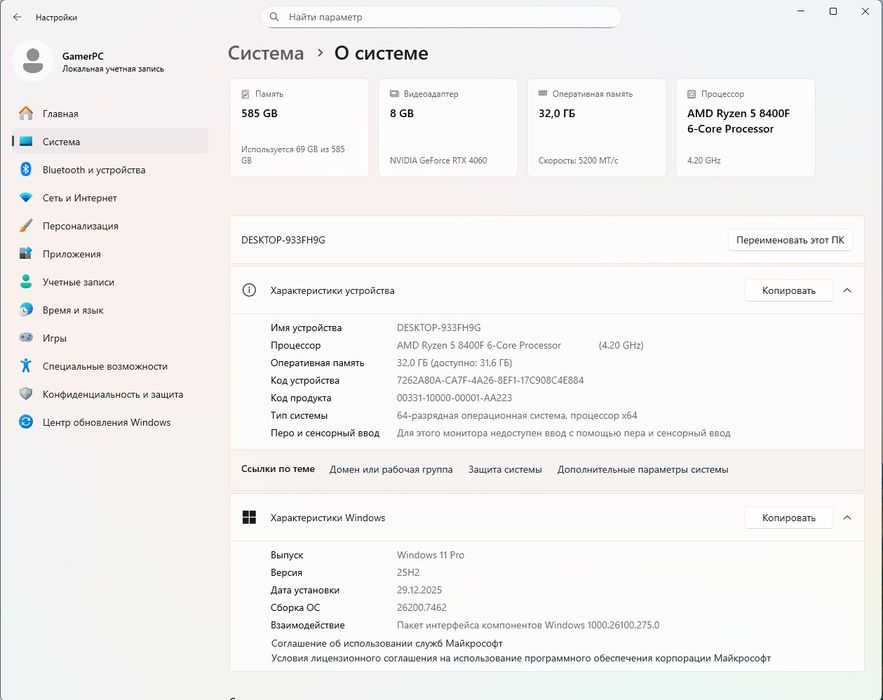883x700 pixels.
Task: Open the Условия лицензионного соглашения link
Action: pos(521,658)
